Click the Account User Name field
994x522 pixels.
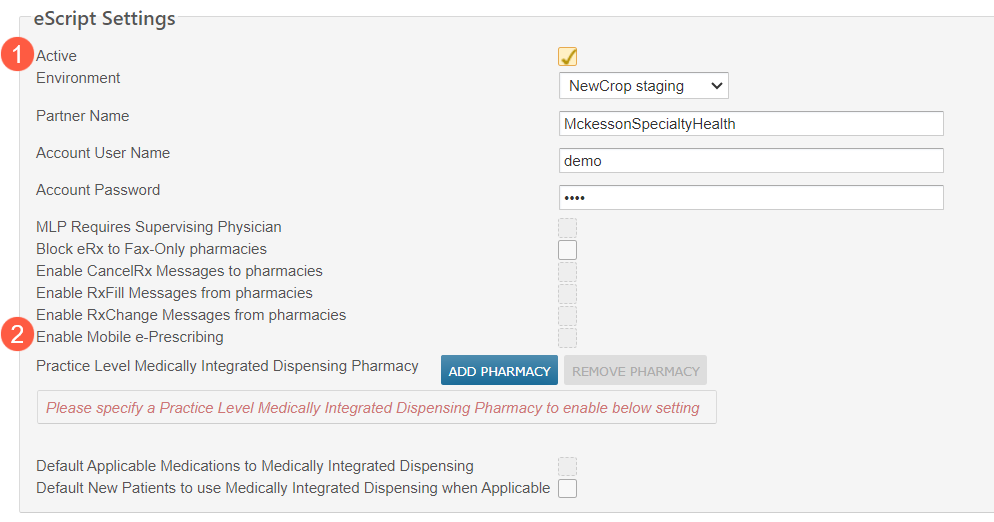coord(751,161)
